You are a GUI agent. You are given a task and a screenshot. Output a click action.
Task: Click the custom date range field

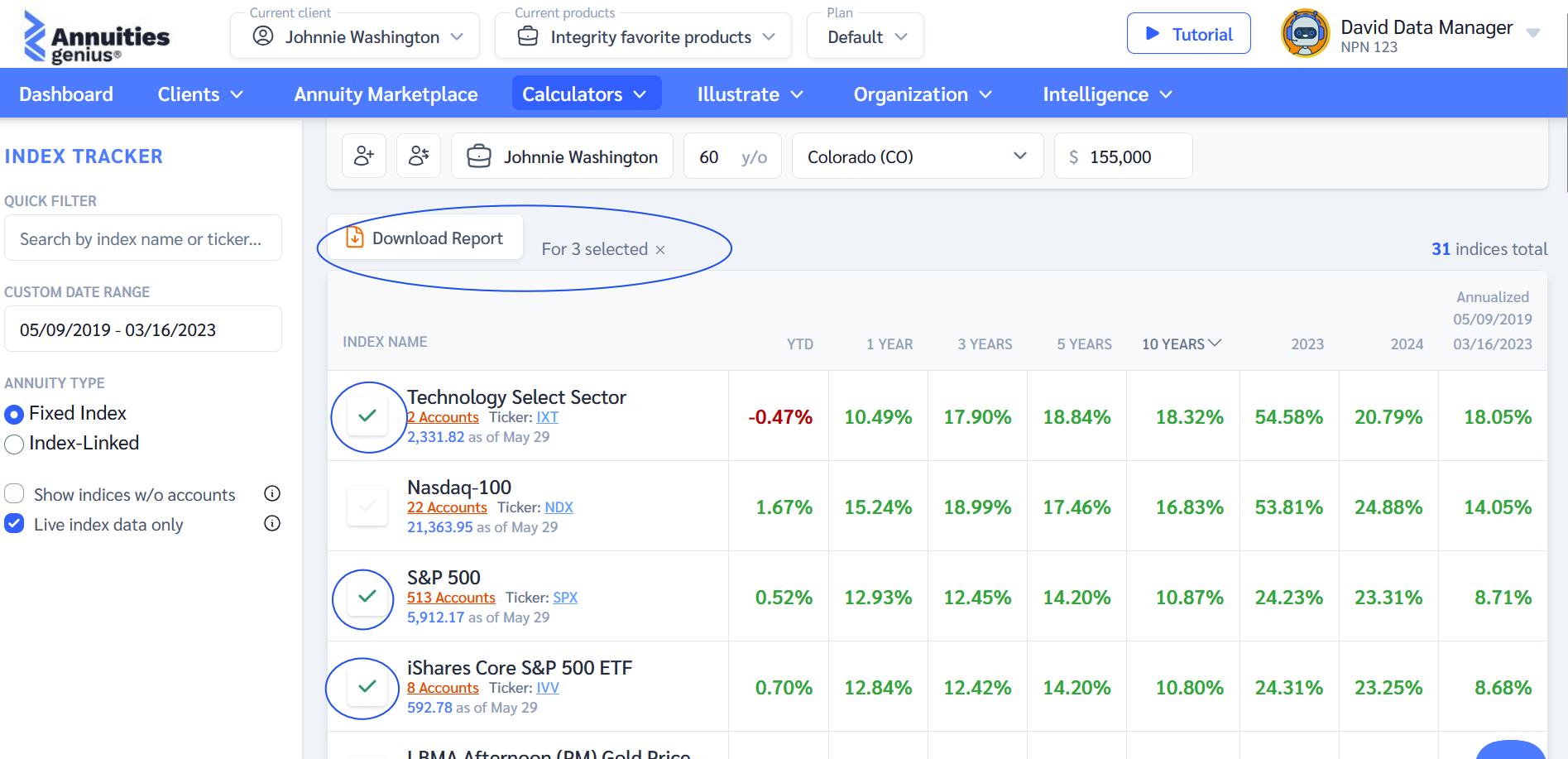click(x=143, y=329)
